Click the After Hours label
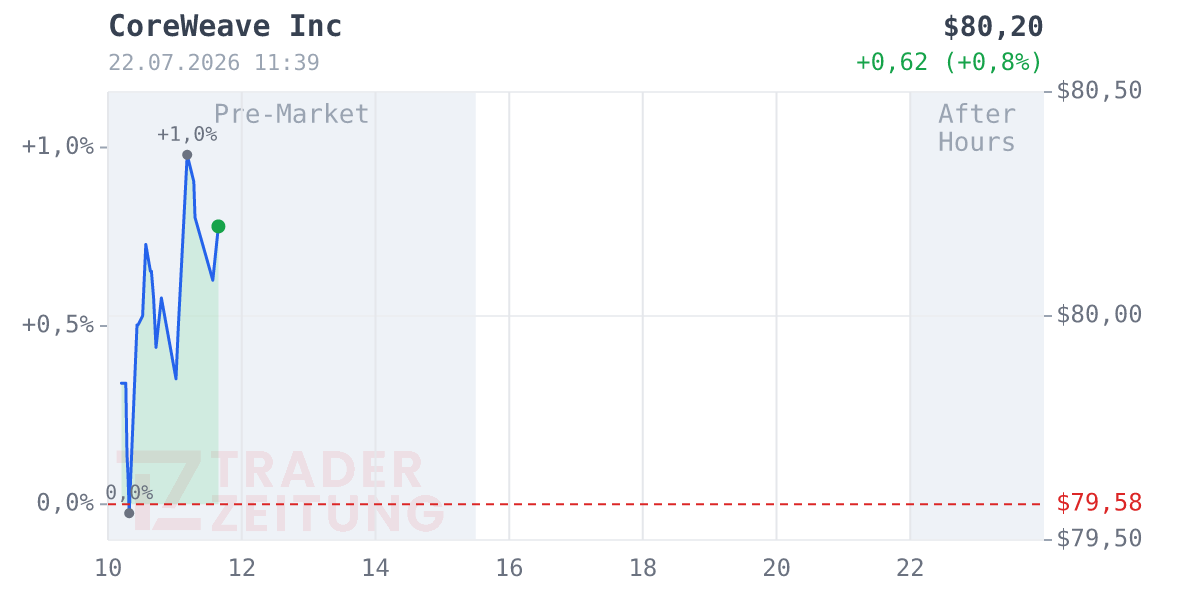This screenshot has height=600, width=1200. click(977, 128)
